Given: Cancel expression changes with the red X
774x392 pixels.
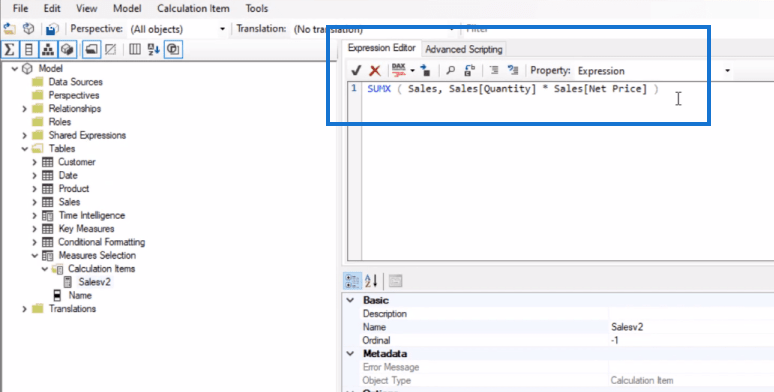Looking at the screenshot, I should 375,71.
